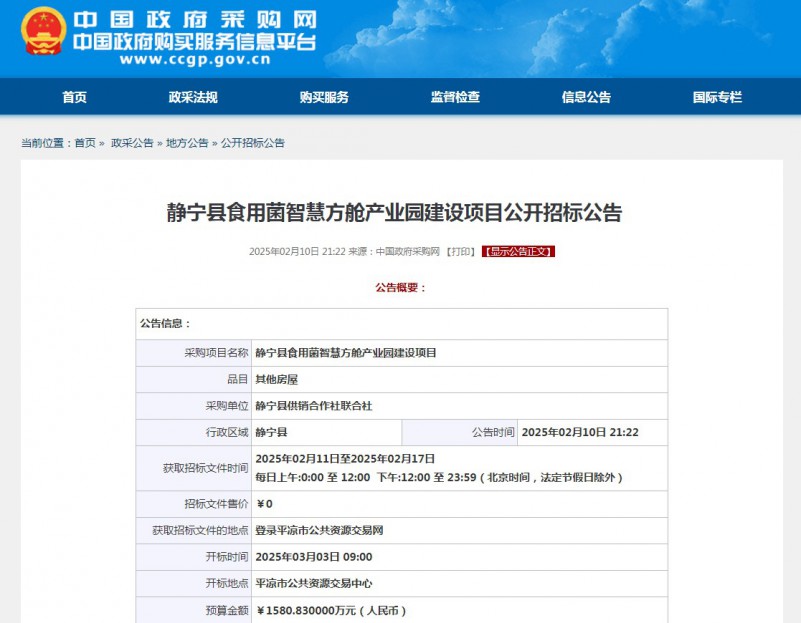Open the 地方公告 breadcrumb link
Image resolution: width=801 pixels, height=623 pixels.
[187, 143]
